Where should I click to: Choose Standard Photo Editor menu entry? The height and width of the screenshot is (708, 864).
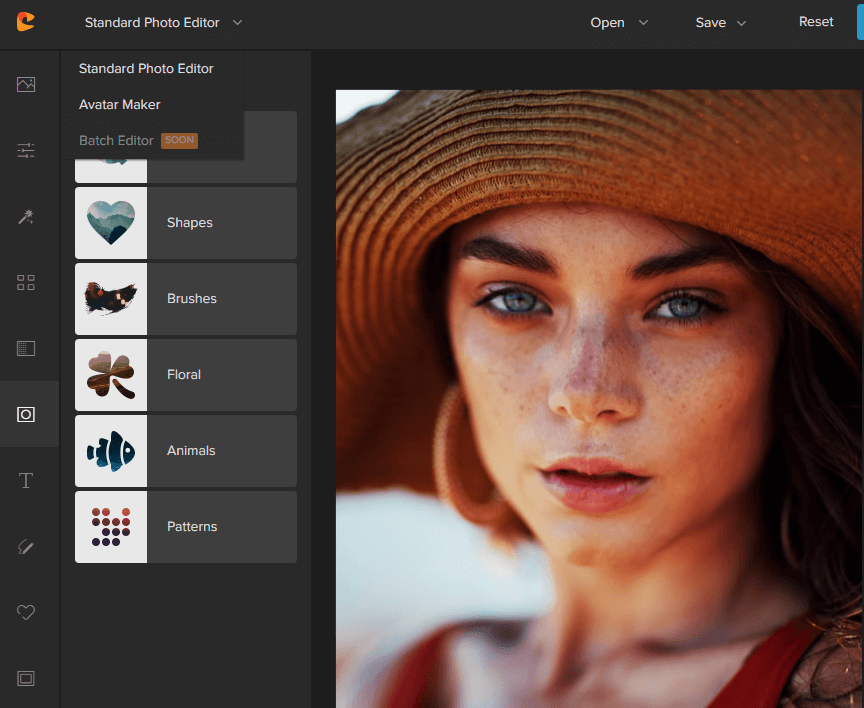tap(146, 69)
